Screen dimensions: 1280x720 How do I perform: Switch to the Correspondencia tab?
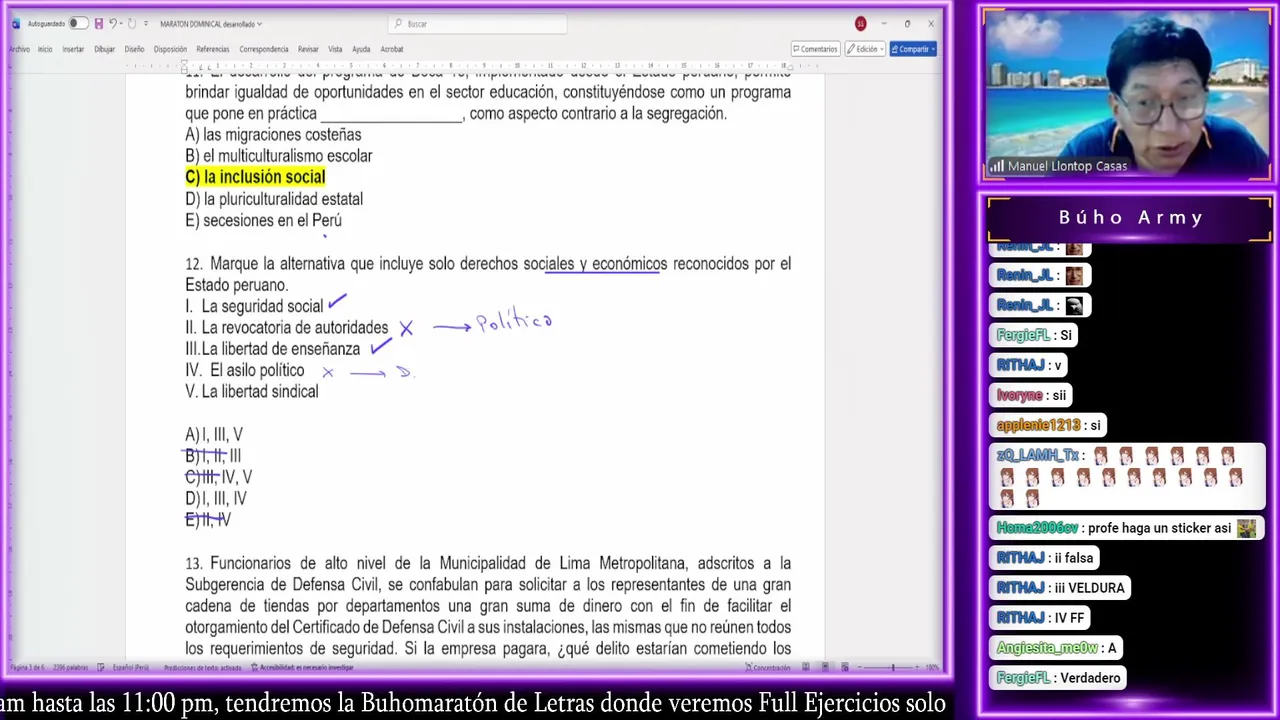264,49
